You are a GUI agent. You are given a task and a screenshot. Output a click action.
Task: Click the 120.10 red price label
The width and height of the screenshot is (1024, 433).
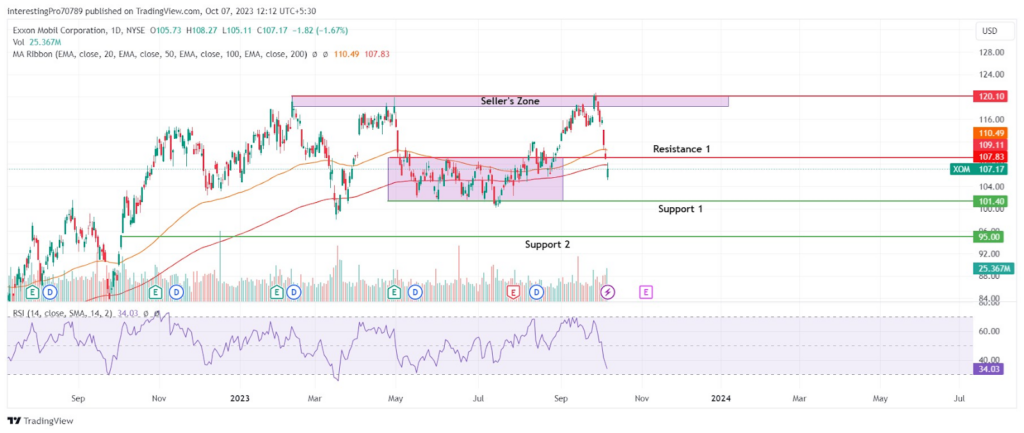[991, 96]
